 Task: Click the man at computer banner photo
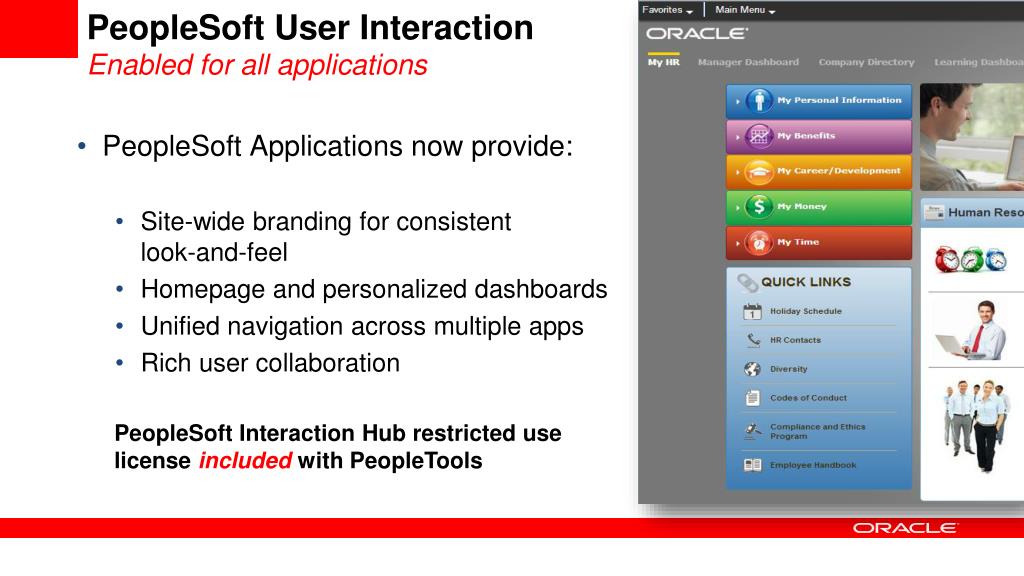tap(972, 136)
